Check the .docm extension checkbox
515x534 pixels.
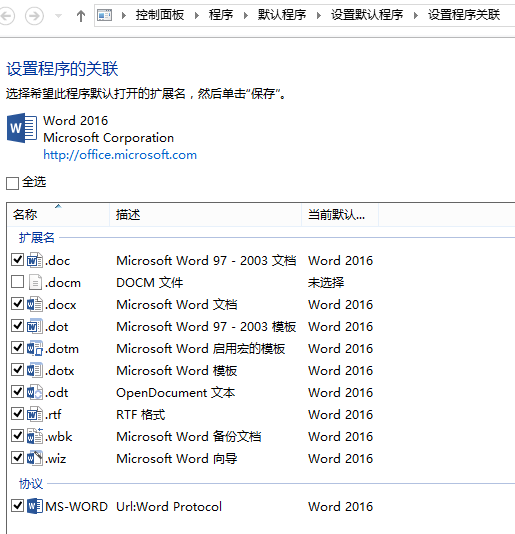(17, 282)
